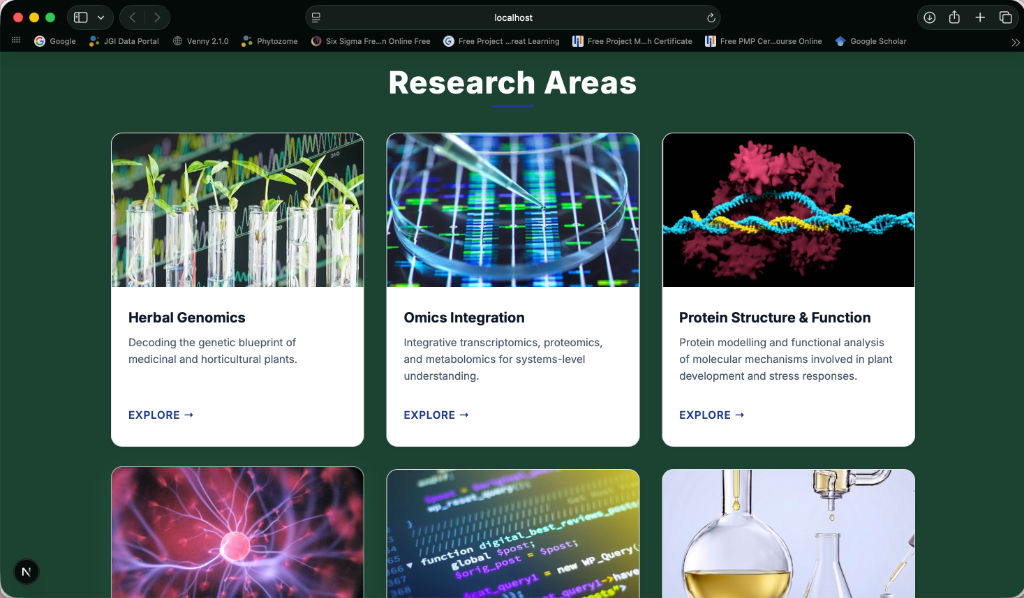Click the 'Integrative transcriptomics, proteomics' description
Viewport: 1024px width, 598px height.
coord(503,359)
